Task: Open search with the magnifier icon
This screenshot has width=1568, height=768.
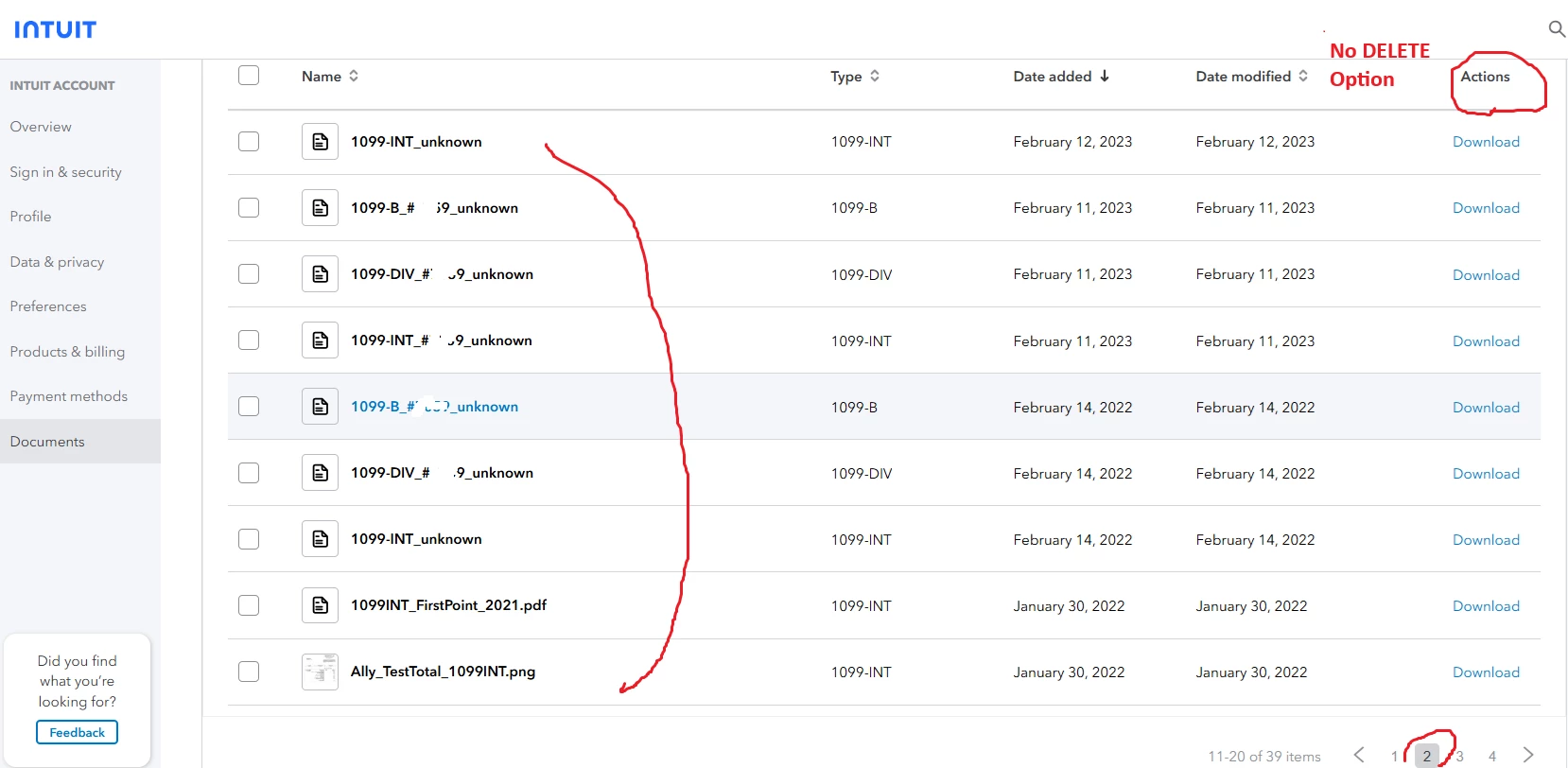Action: 1557,29
